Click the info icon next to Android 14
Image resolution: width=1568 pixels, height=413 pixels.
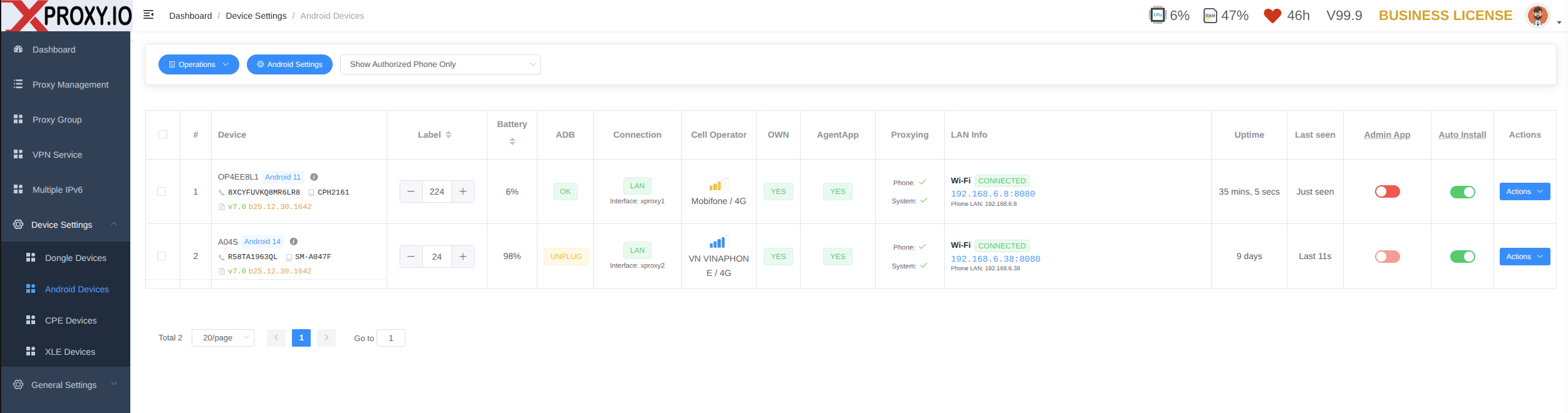[x=294, y=242]
